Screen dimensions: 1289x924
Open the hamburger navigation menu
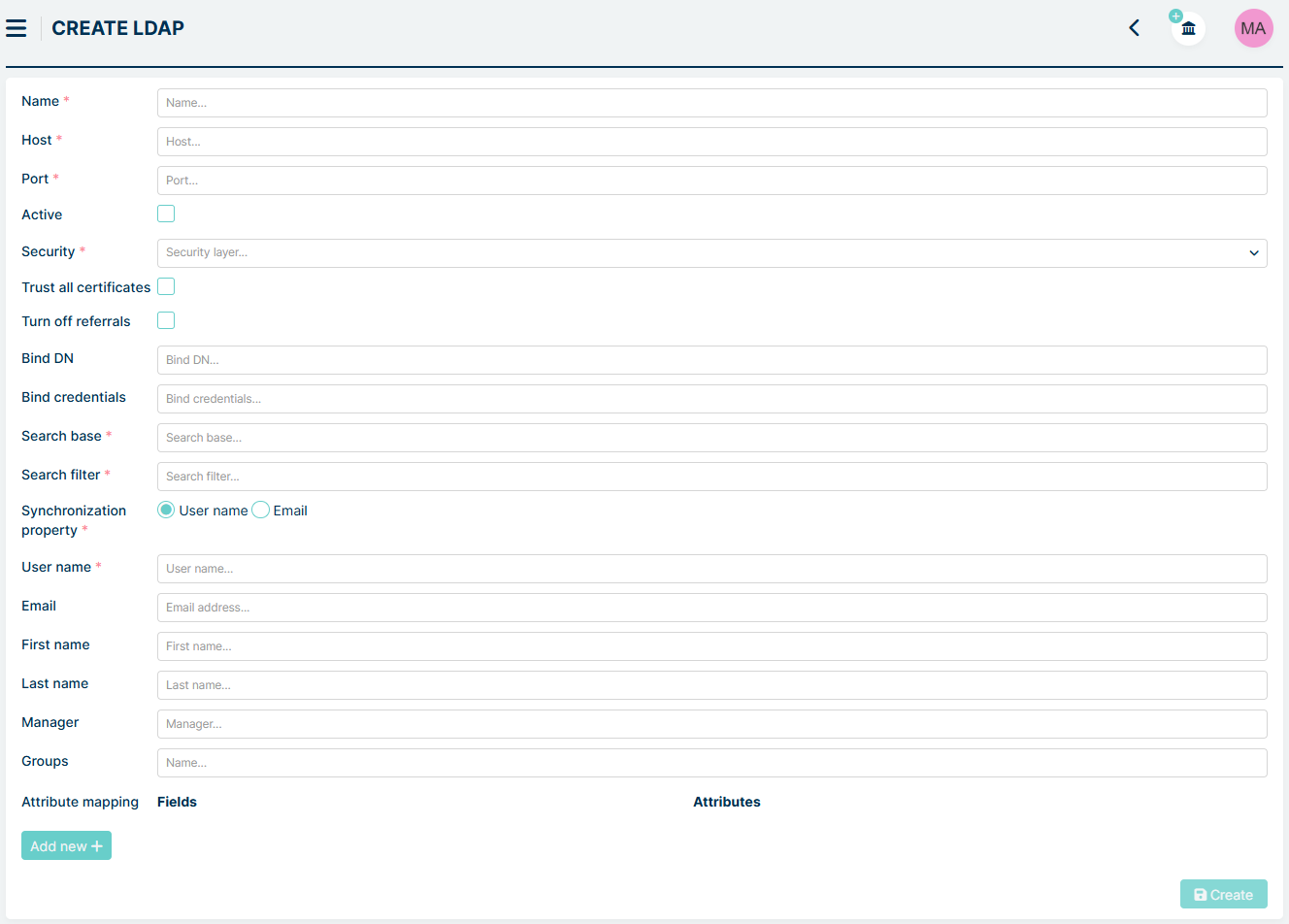click(17, 28)
